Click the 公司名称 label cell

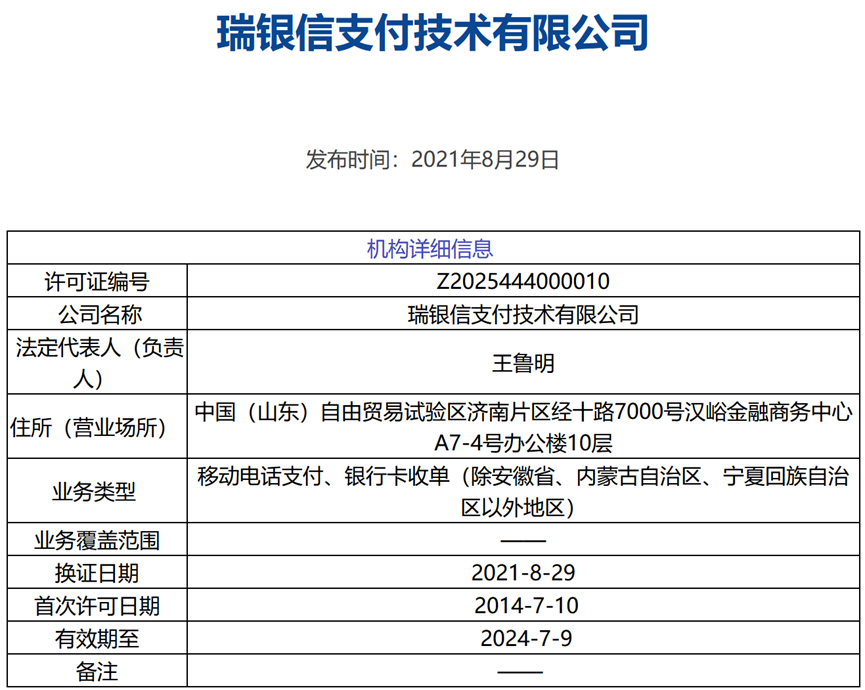(x=97, y=314)
